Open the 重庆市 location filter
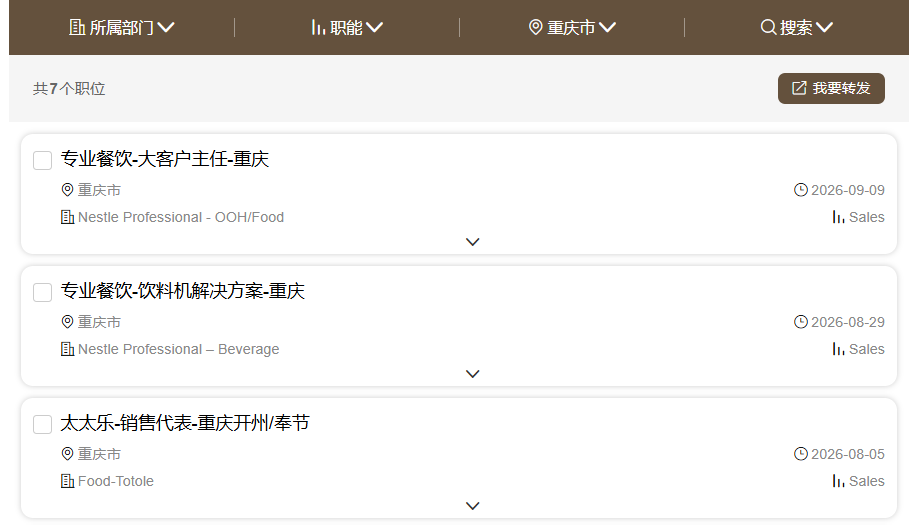This screenshot has height=525, width=909. pyautogui.click(x=572, y=27)
